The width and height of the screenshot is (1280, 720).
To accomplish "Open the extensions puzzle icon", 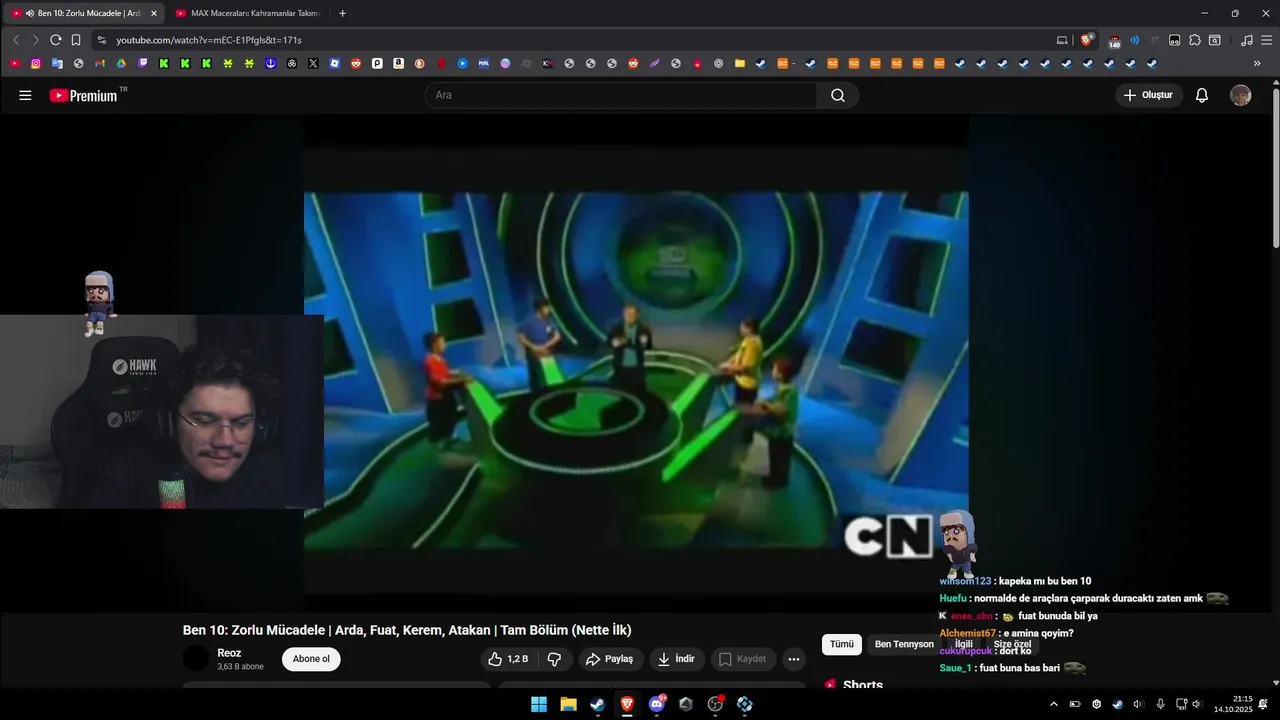I will click(x=1194, y=40).
